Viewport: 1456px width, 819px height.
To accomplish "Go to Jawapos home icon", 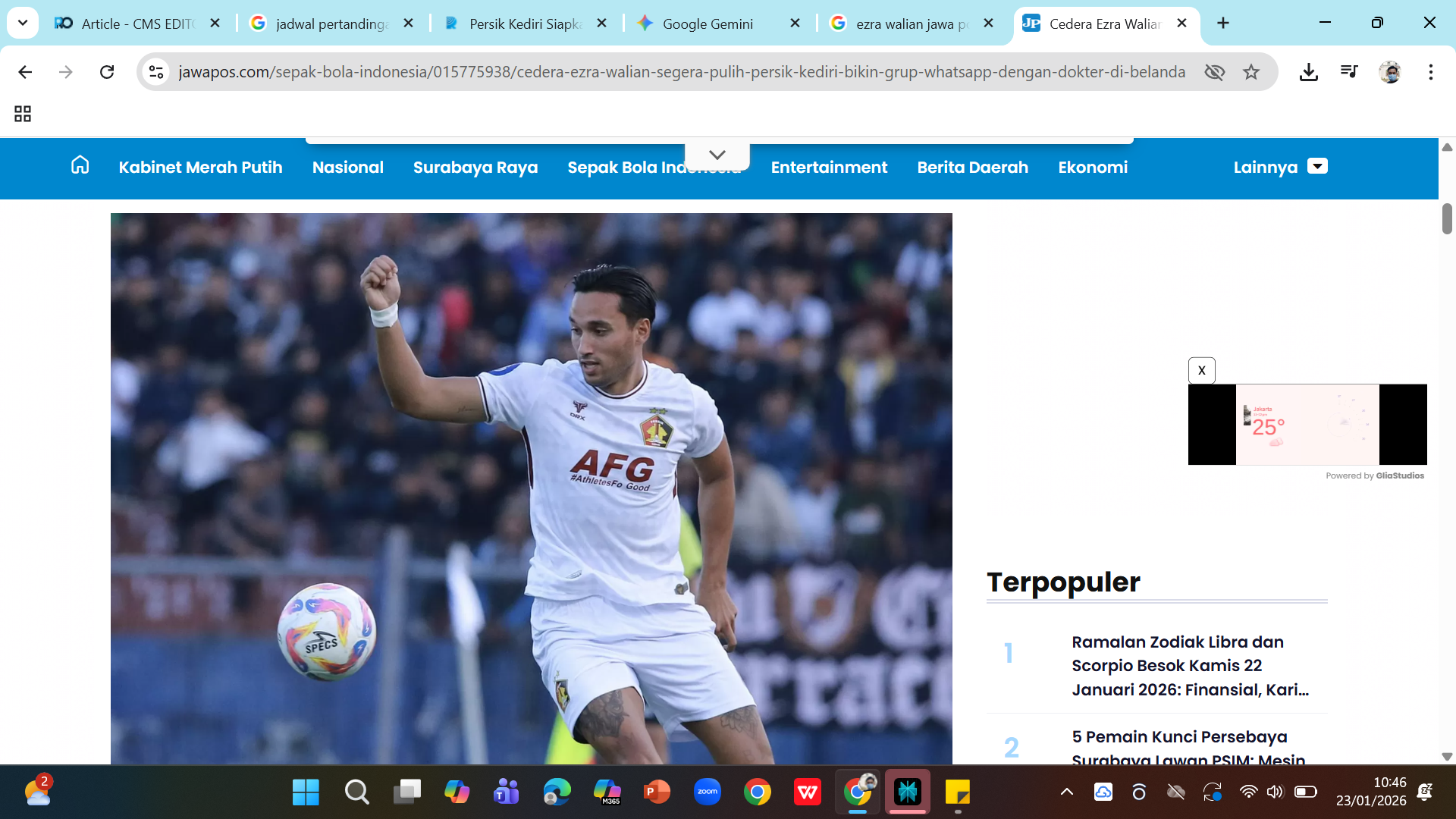I will point(80,165).
